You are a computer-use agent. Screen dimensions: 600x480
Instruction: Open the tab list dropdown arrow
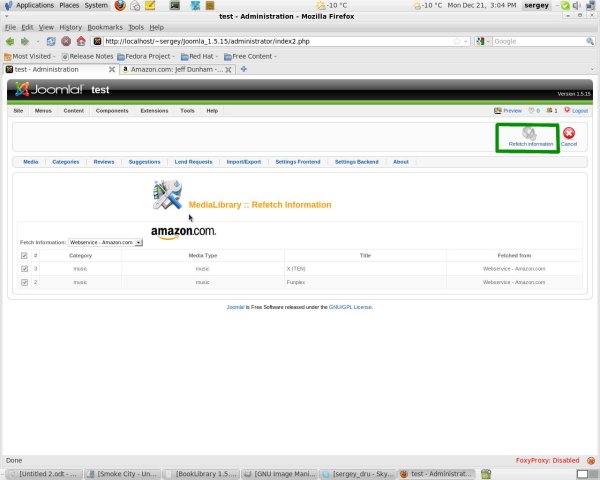point(592,69)
